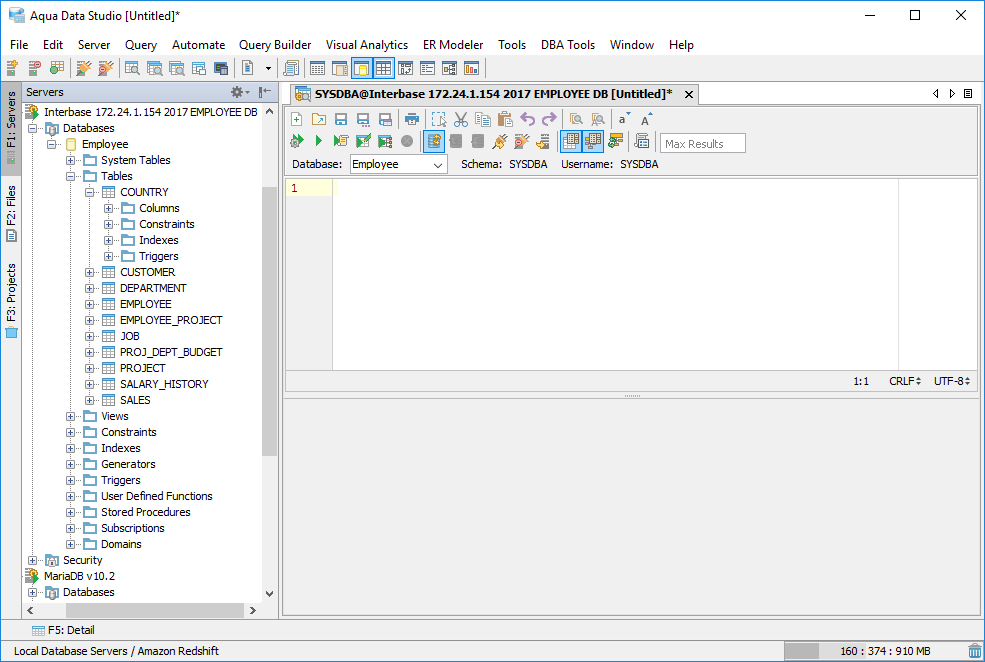The image size is (985, 662).
Task: Click the green Execute play arrow
Action: 318,141
